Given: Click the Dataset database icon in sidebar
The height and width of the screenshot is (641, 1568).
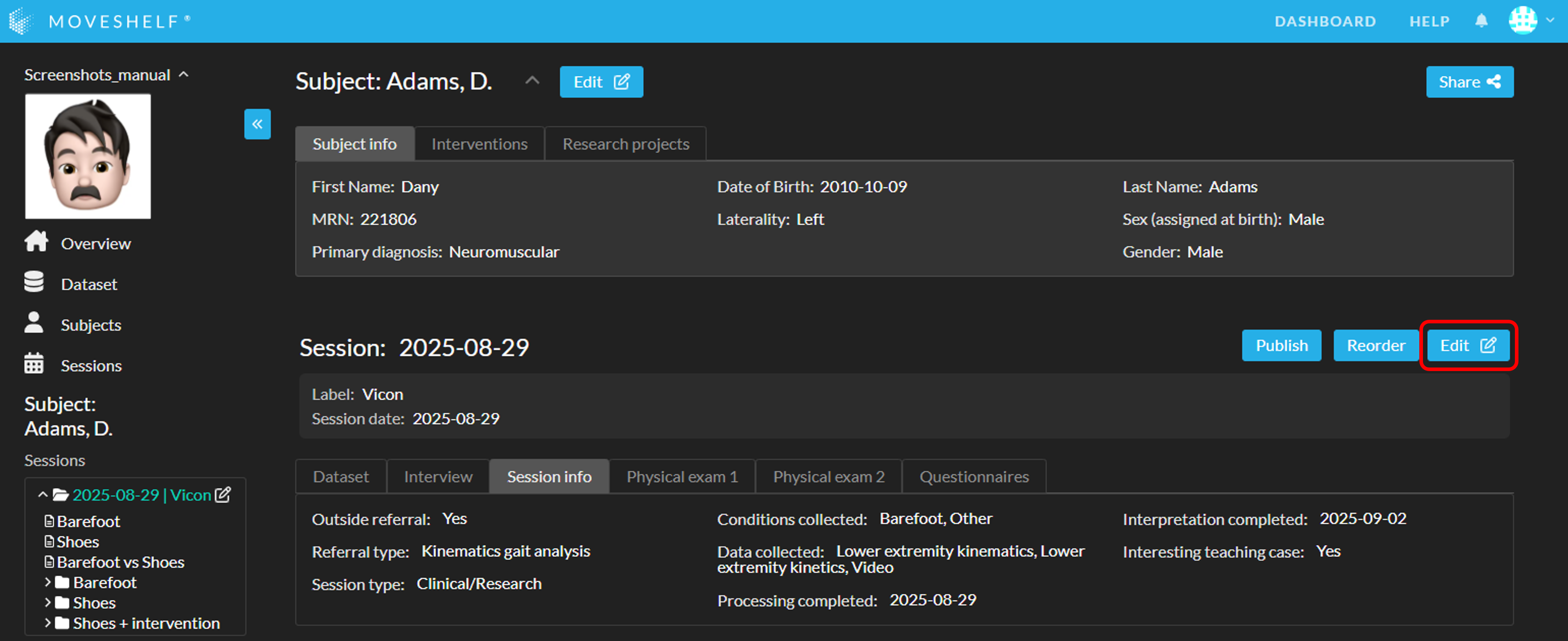Looking at the screenshot, I should tap(34, 282).
